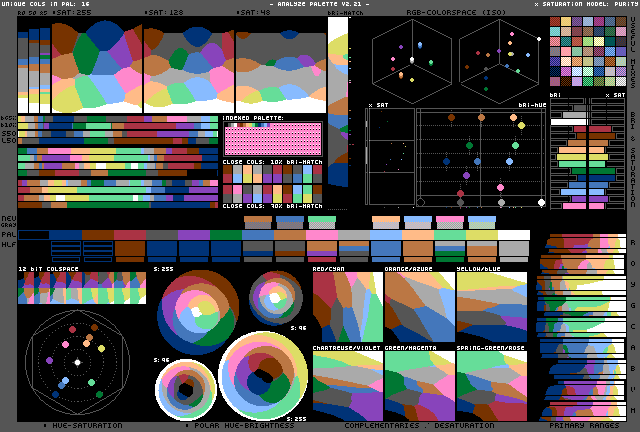Click the yellow dot in the Bri-Hue plot
The image size is (640, 432).
point(521,126)
